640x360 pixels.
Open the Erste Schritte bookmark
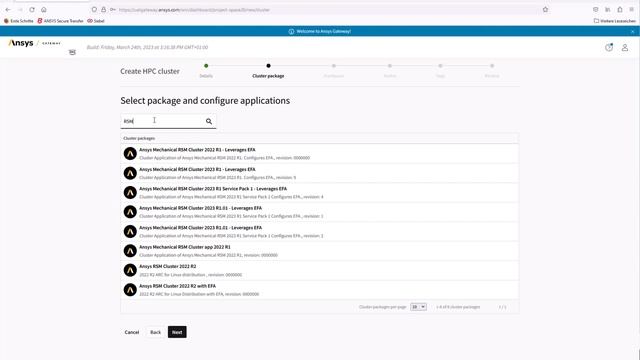click(18, 21)
